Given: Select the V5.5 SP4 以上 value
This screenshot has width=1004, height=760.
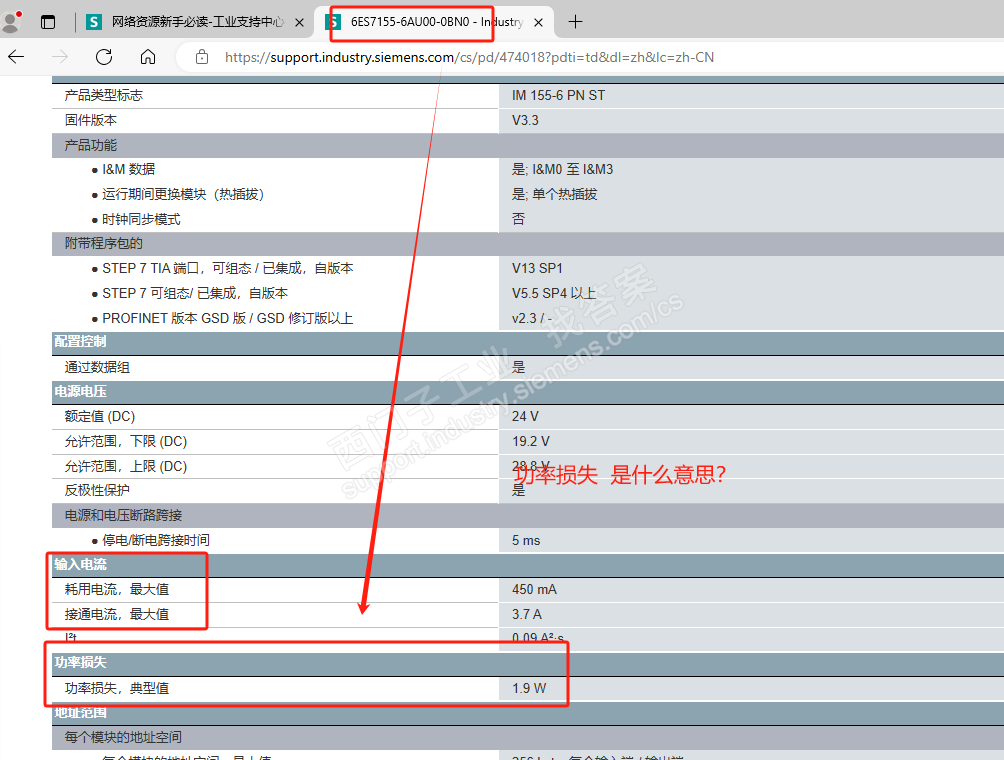Looking at the screenshot, I should tap(554, 293).
